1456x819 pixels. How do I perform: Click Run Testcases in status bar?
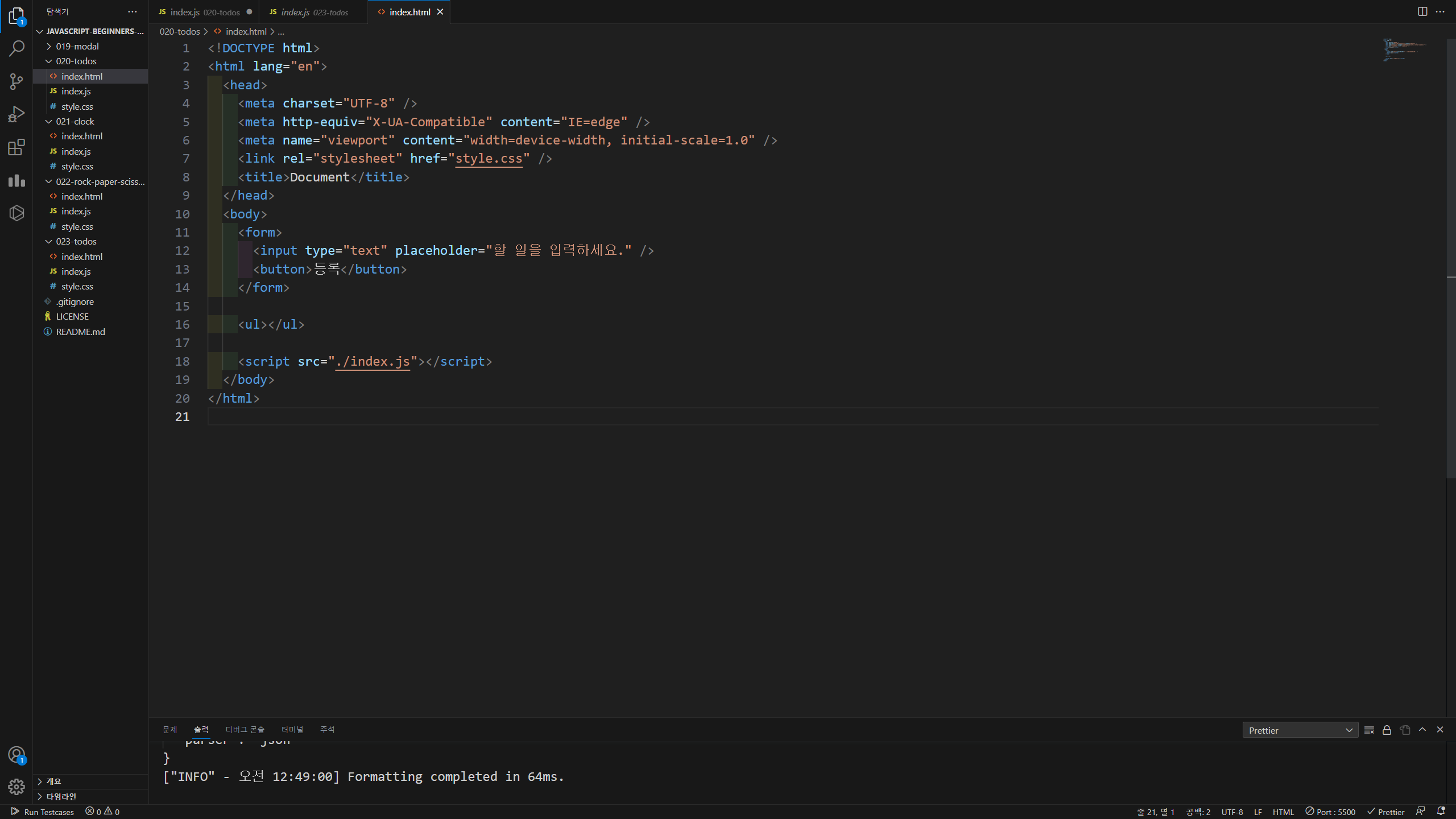point(43,812)
